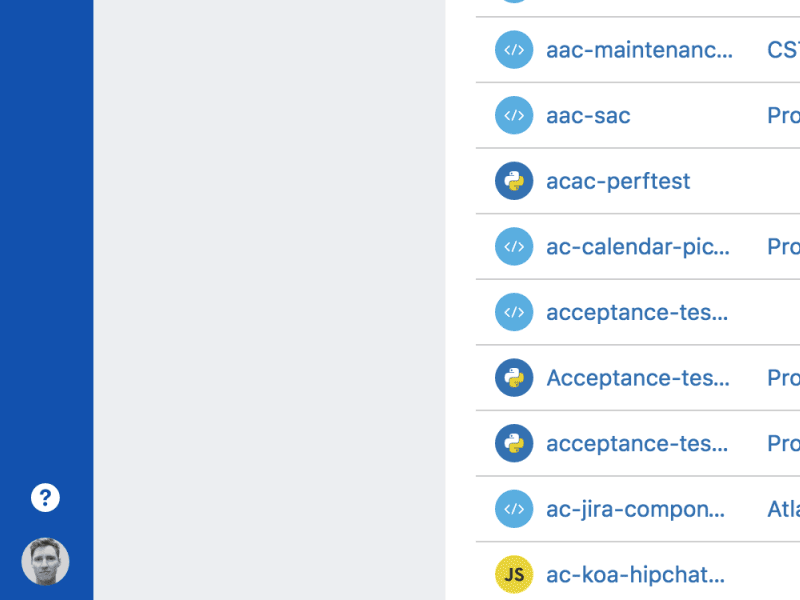Click the code icon next to aac-sac
Viewport: 800px width, 600px height.
pyautogui.click(x=513, y=115)
